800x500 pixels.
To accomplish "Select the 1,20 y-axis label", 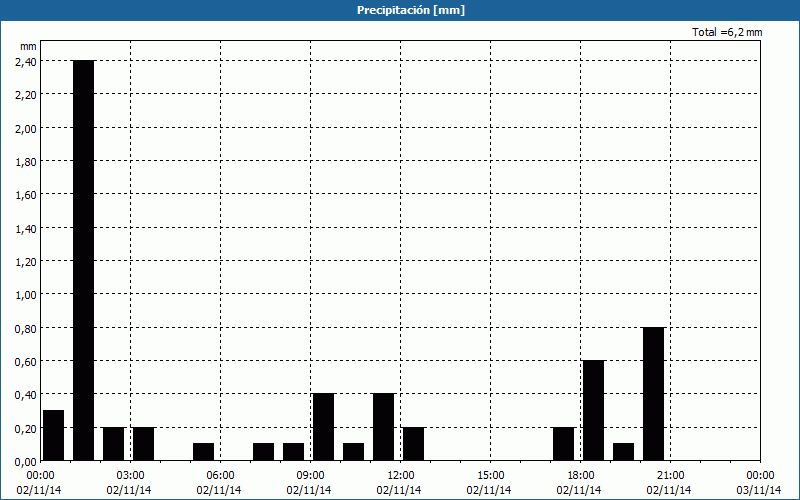I will pos(26,261).
